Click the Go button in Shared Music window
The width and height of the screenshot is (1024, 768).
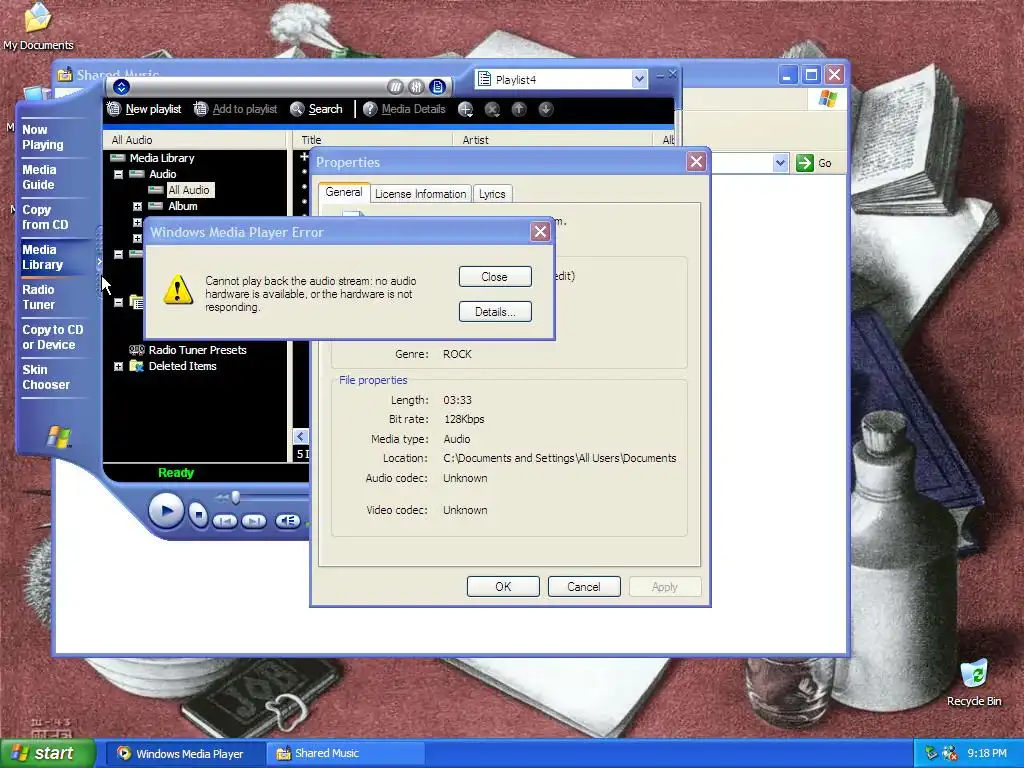814,163
